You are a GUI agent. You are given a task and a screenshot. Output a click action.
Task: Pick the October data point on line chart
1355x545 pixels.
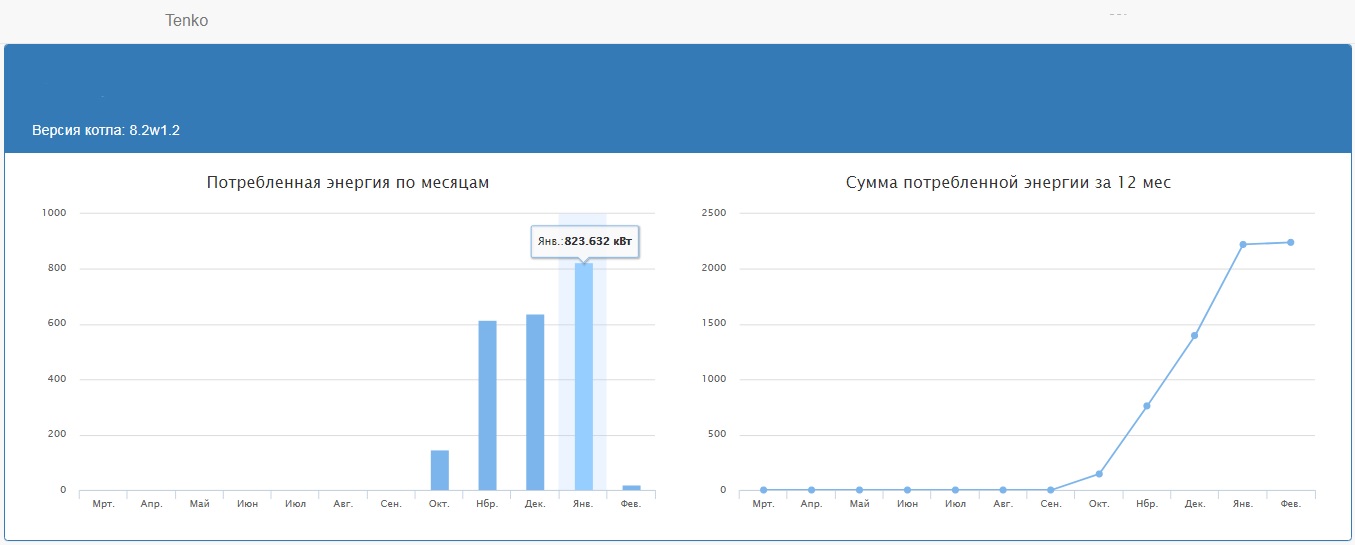[1099, 474]
